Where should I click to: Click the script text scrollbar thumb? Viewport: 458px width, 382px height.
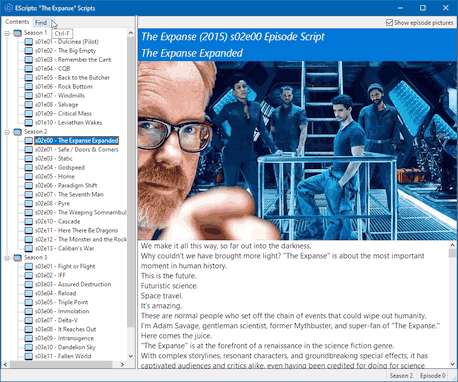pos(452,253)
